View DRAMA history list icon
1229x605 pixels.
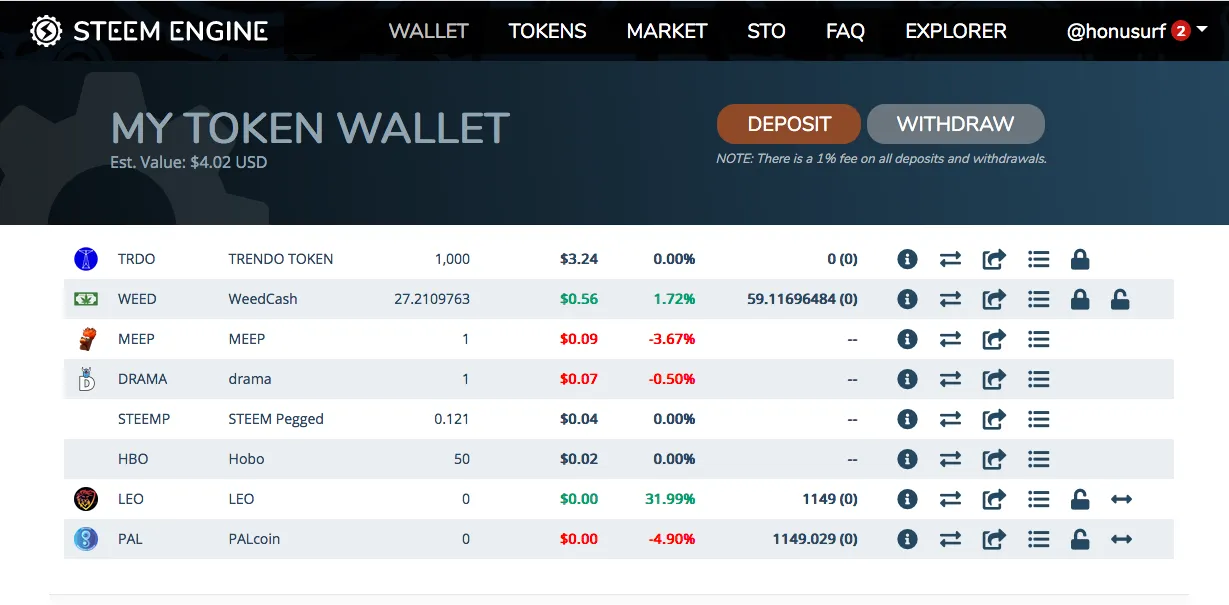pyautogui.click(x=1038, y=379)
